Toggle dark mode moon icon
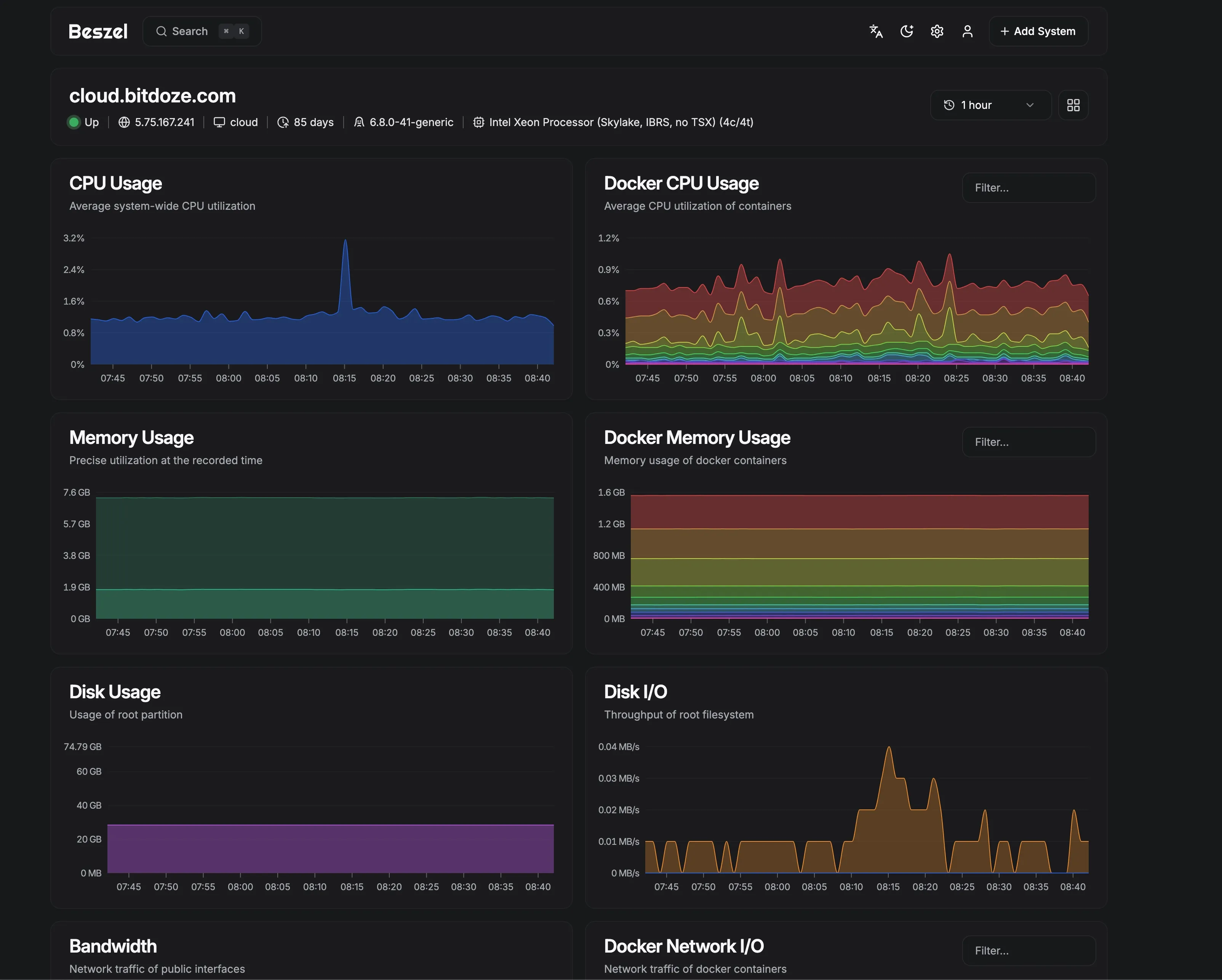The image size is (1222, 980). pos(906,31)
